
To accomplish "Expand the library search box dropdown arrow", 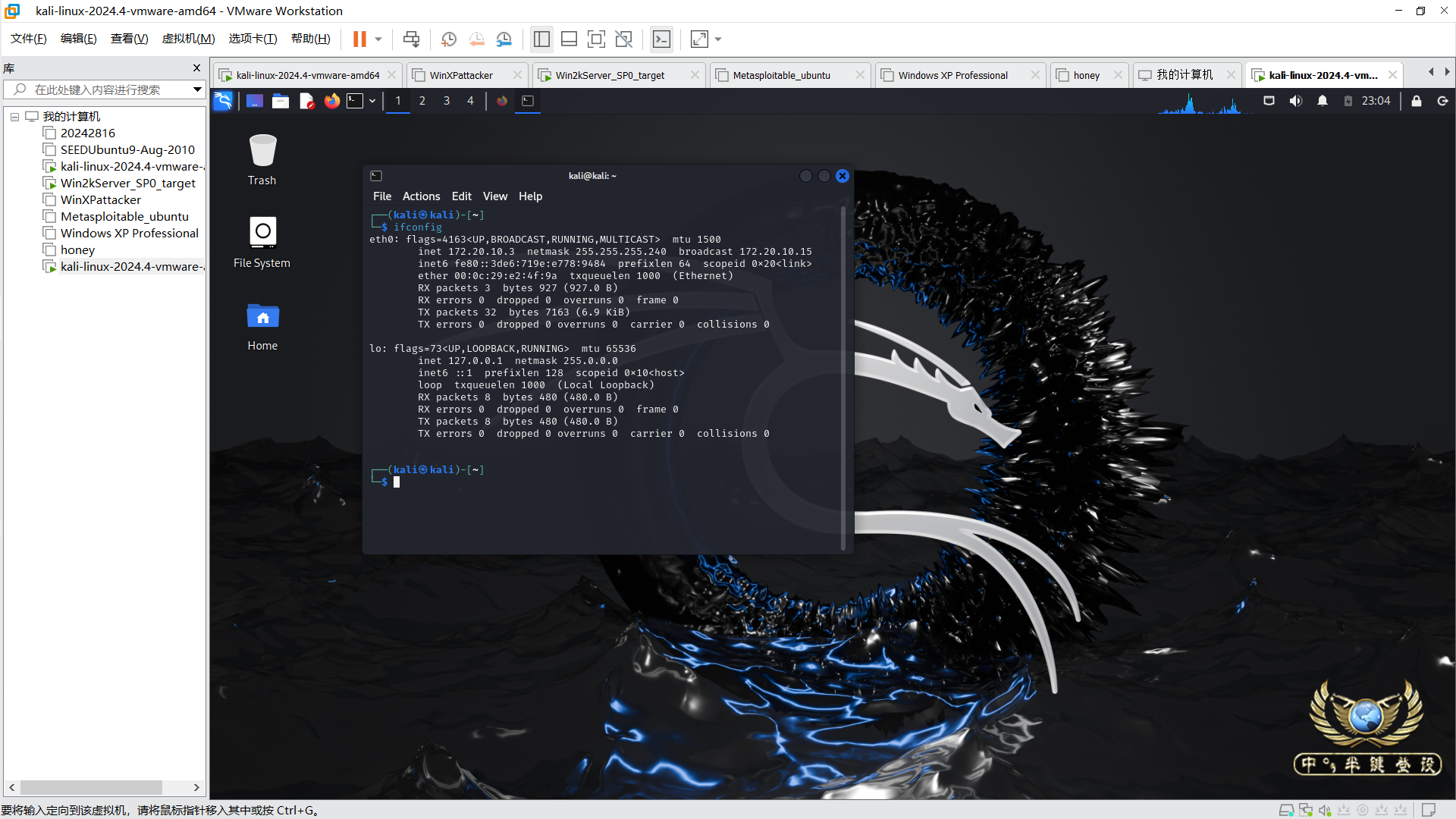I will pyautogui.click(x=197, y=89).
